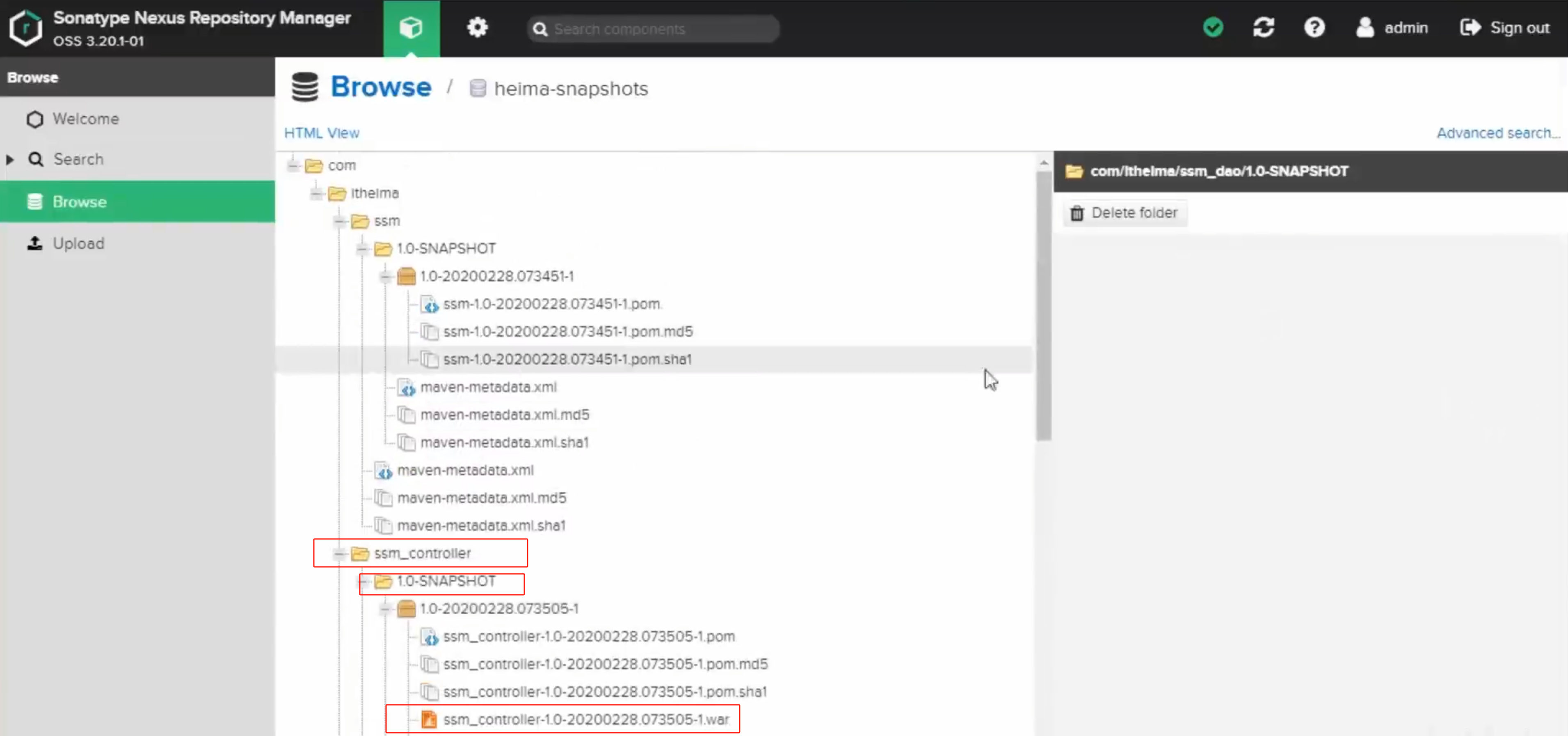Click the com folder icon
1568x736 pixels.
click(x=313, y=165)
